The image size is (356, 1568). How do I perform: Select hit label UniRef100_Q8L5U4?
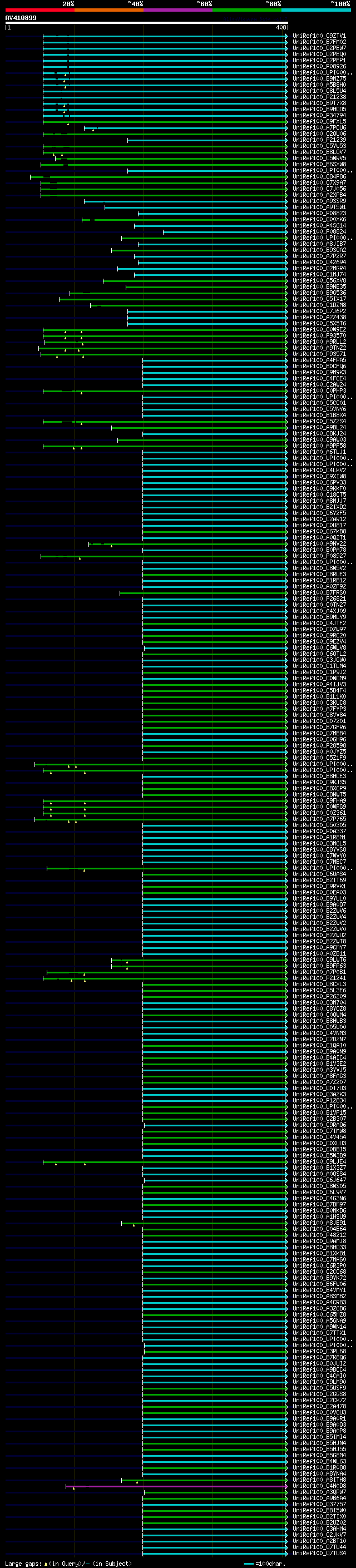[319, 91]
